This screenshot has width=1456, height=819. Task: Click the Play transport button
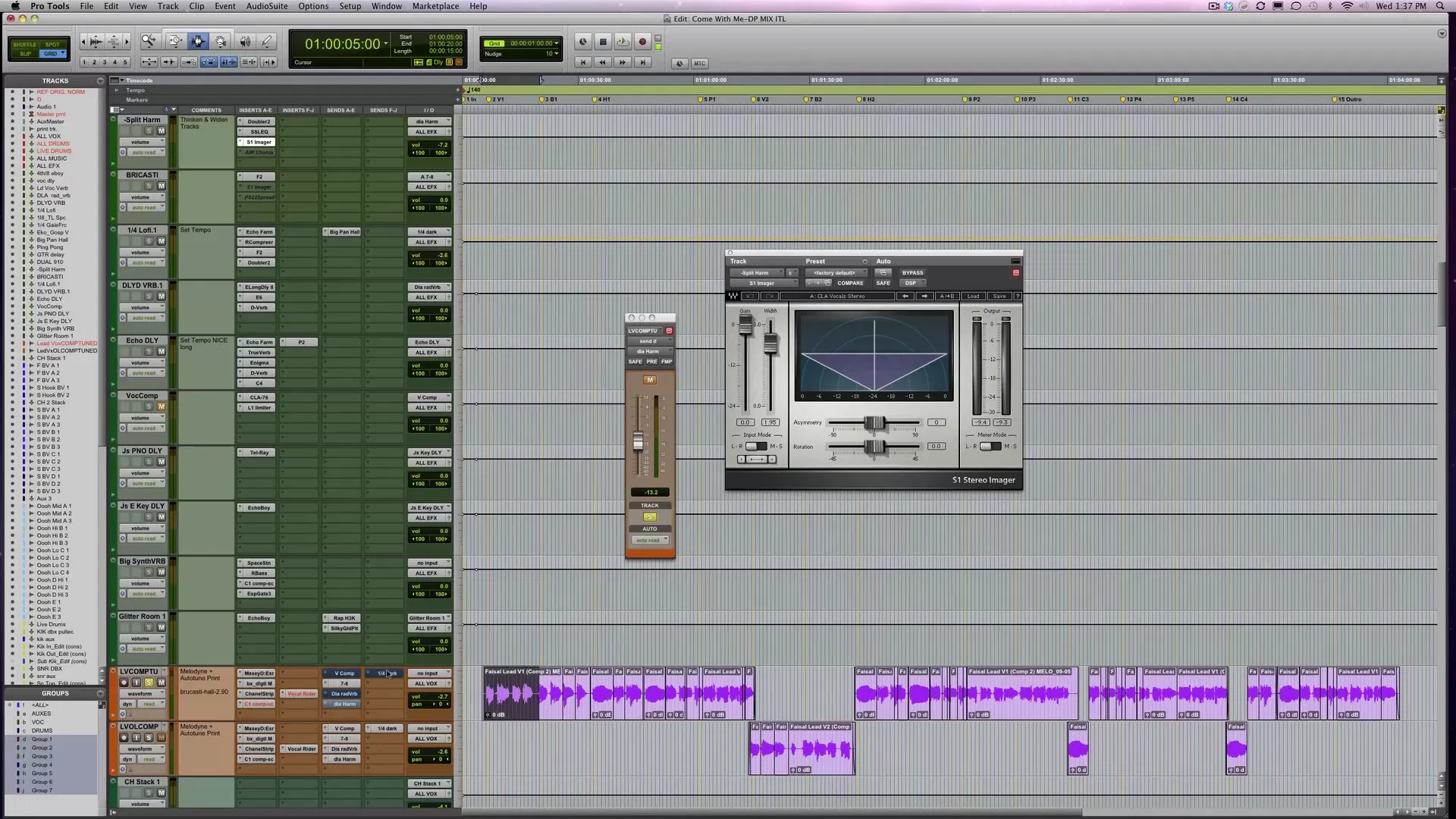point(623,42)
